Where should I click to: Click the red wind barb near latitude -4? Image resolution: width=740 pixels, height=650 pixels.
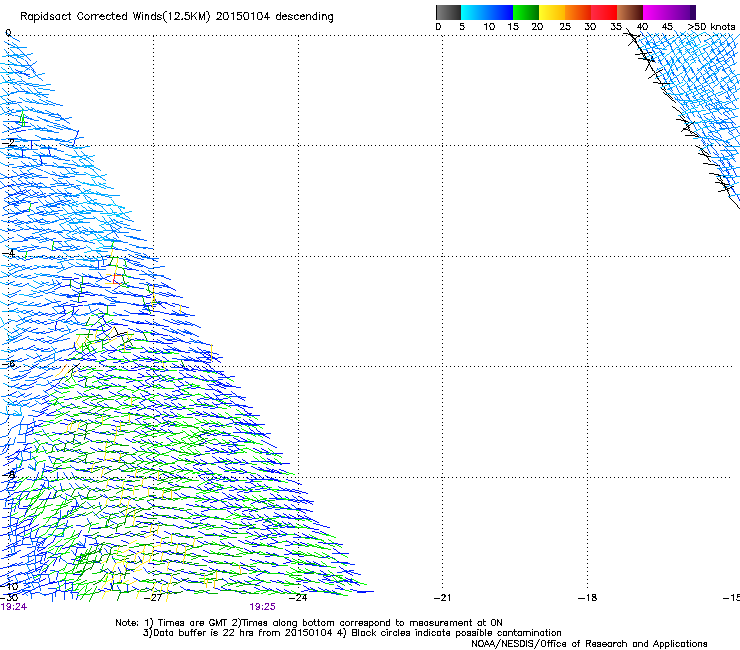point(114,278)
